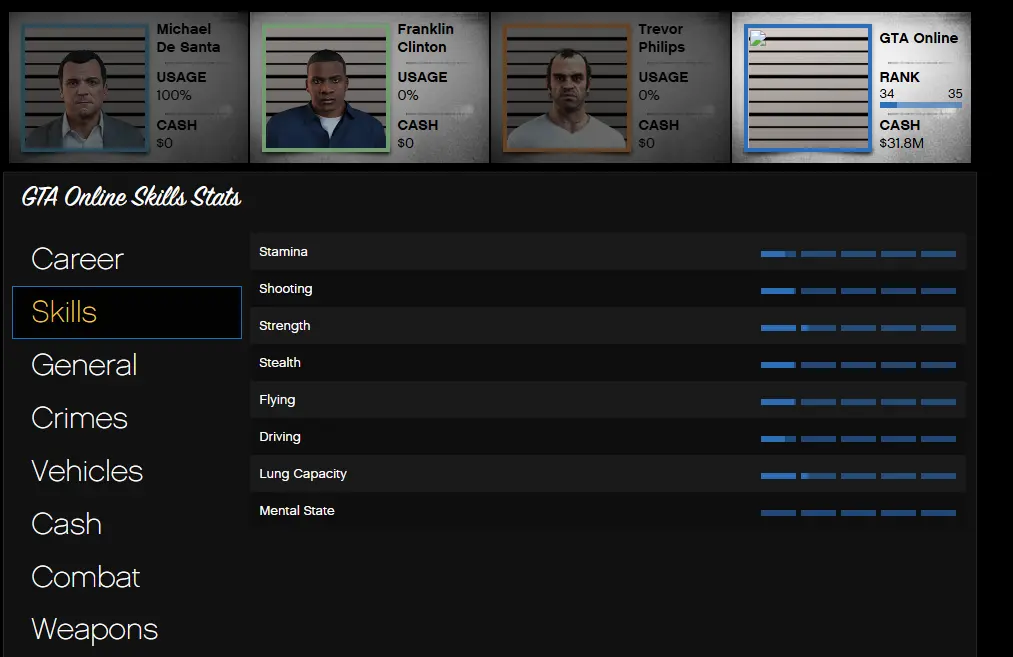Click Michael De Santa's mugshot portrait
Viewport: 1013px width, 657px height.
85,88
